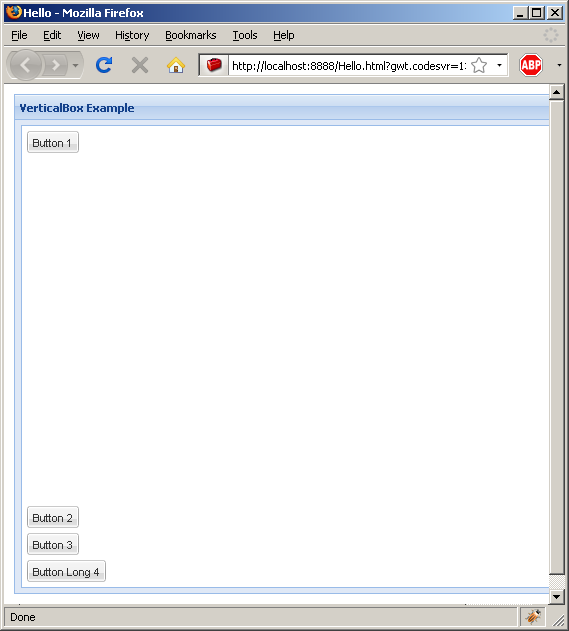Open the View menu
This screenshot has width=569, height=631.
point(88,35)
